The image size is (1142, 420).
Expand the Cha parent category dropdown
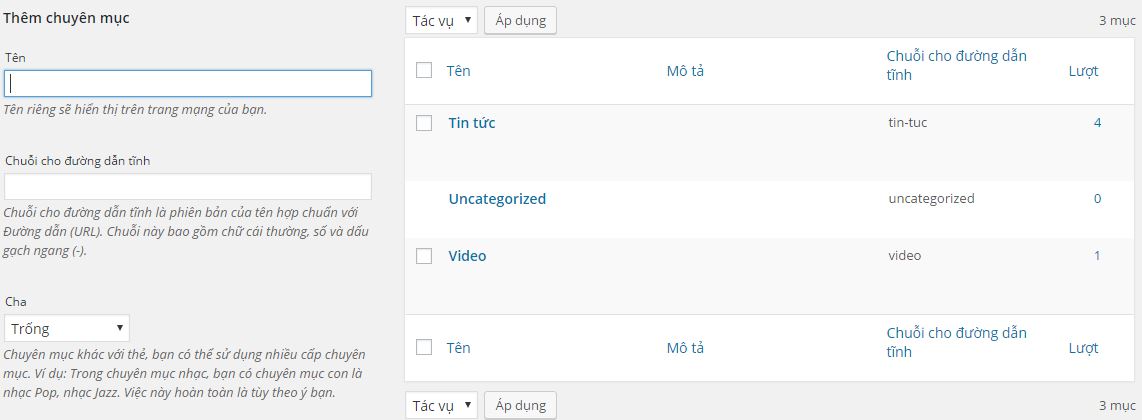point(67,328)
